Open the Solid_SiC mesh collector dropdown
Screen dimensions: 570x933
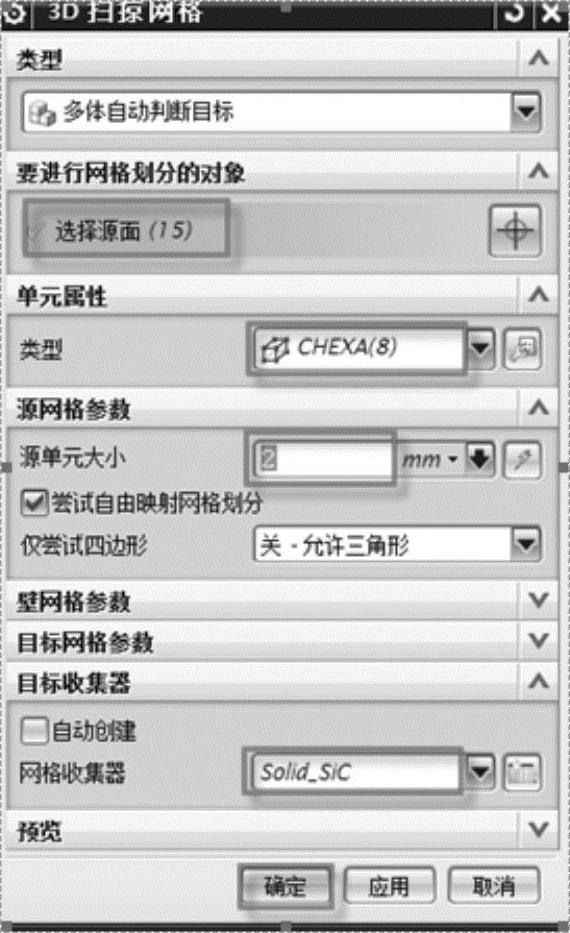(480, 772)
